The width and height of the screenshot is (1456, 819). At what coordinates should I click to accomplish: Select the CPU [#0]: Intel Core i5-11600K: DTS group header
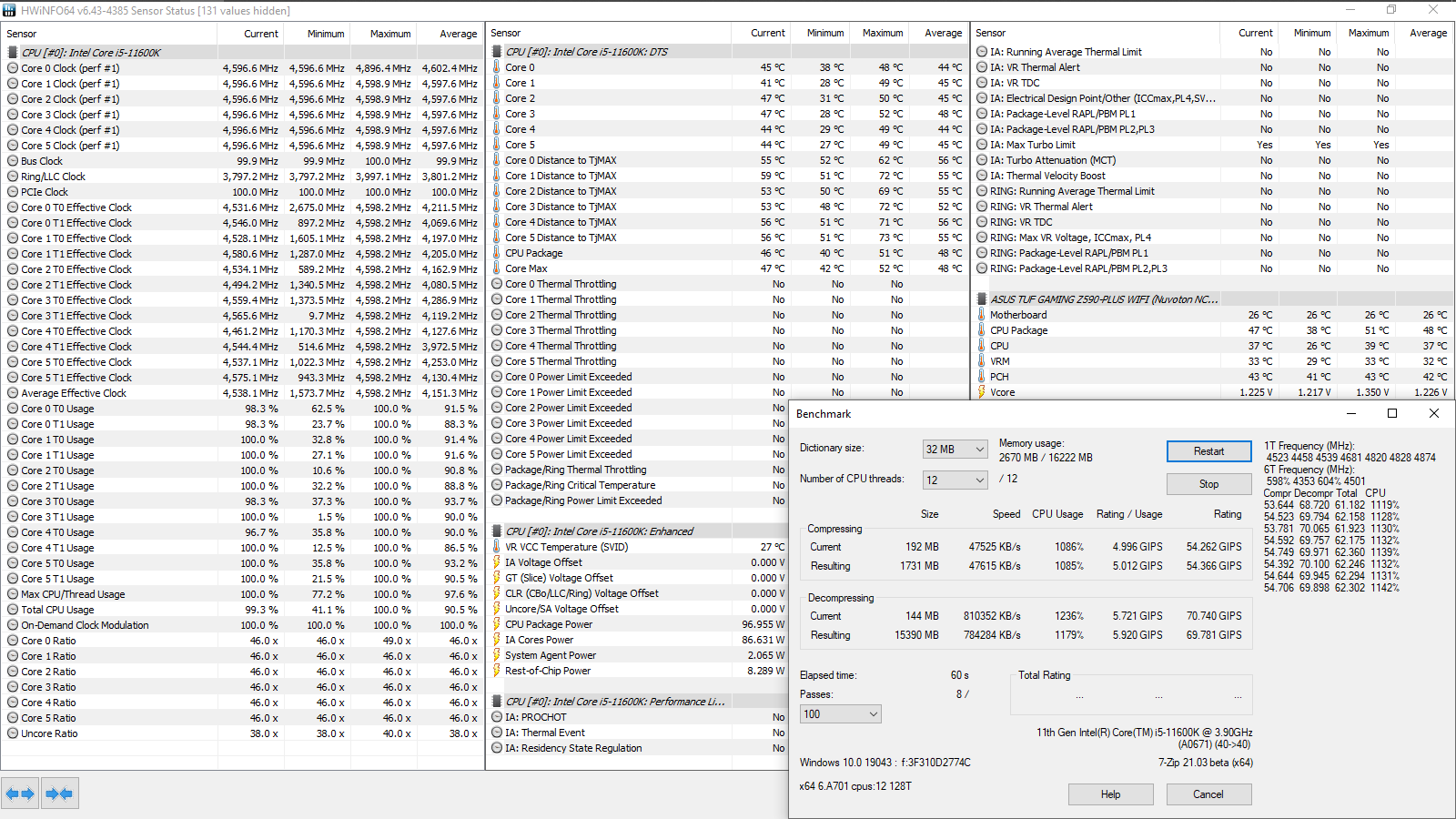click(x=728, y=52)
